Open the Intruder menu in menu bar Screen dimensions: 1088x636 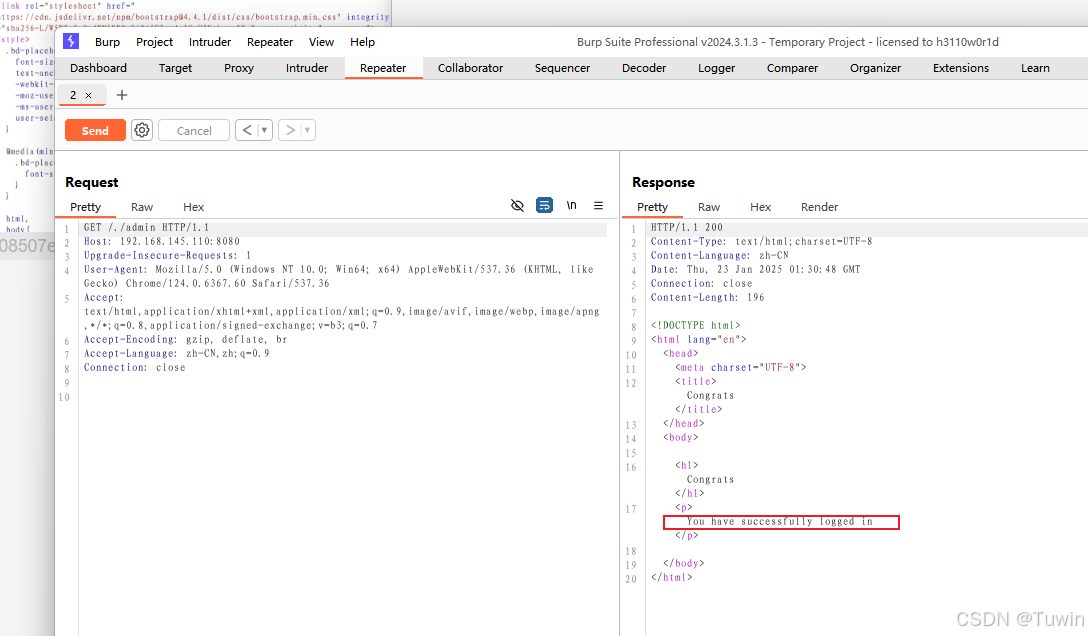click(x=210, y=42)
